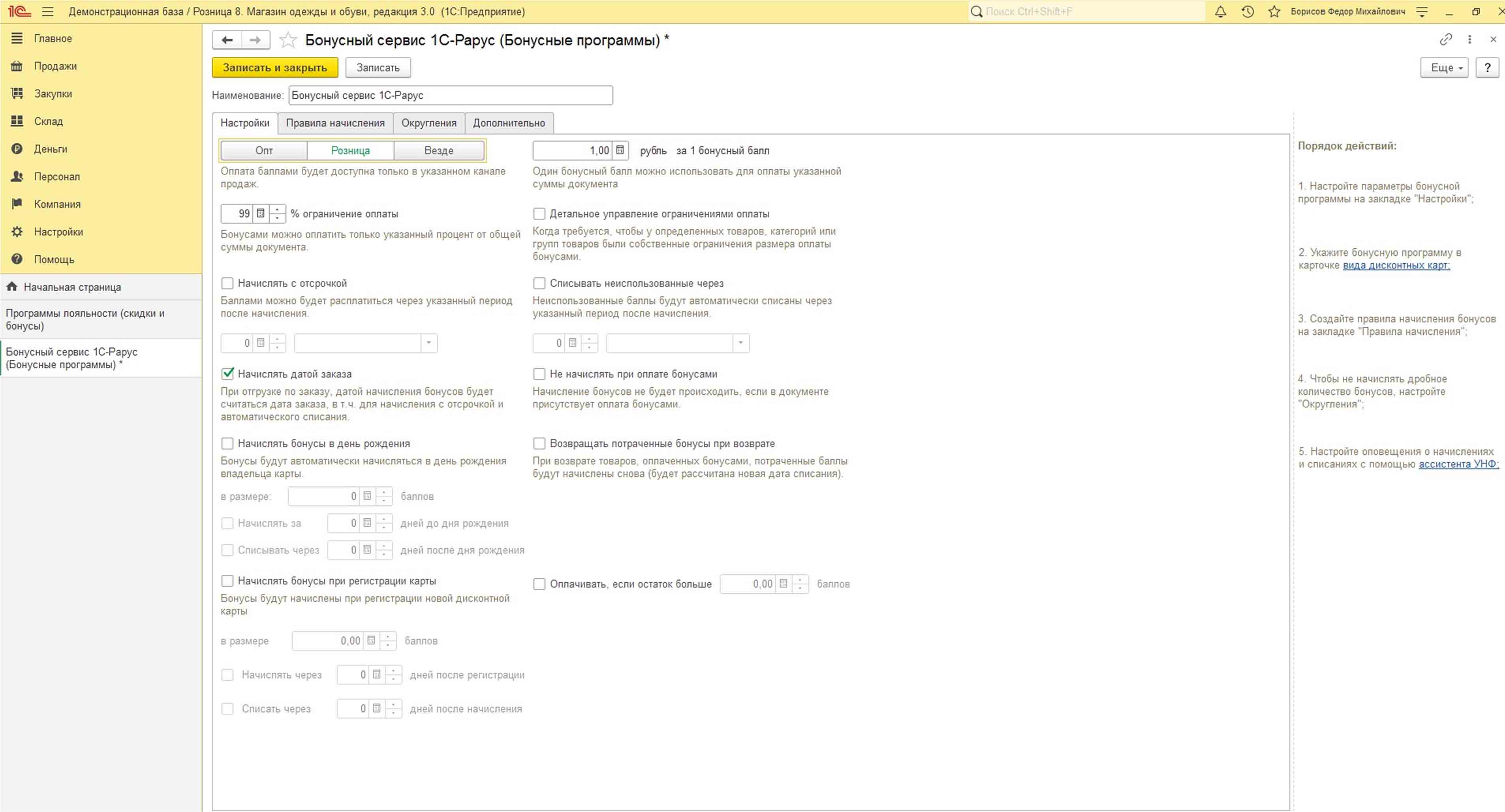The image size is (1505, 812).
Task: Click the ruble per bonus value field
Action: [572, 150]
